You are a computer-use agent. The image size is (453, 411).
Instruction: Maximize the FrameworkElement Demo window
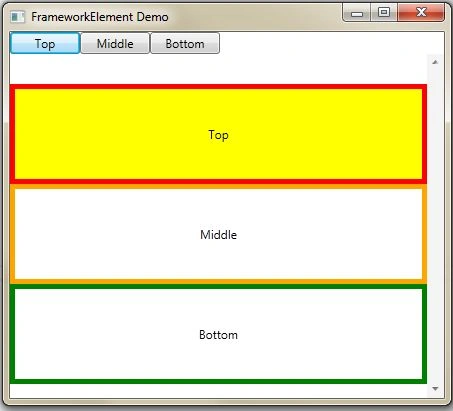(x=384, y=13)
